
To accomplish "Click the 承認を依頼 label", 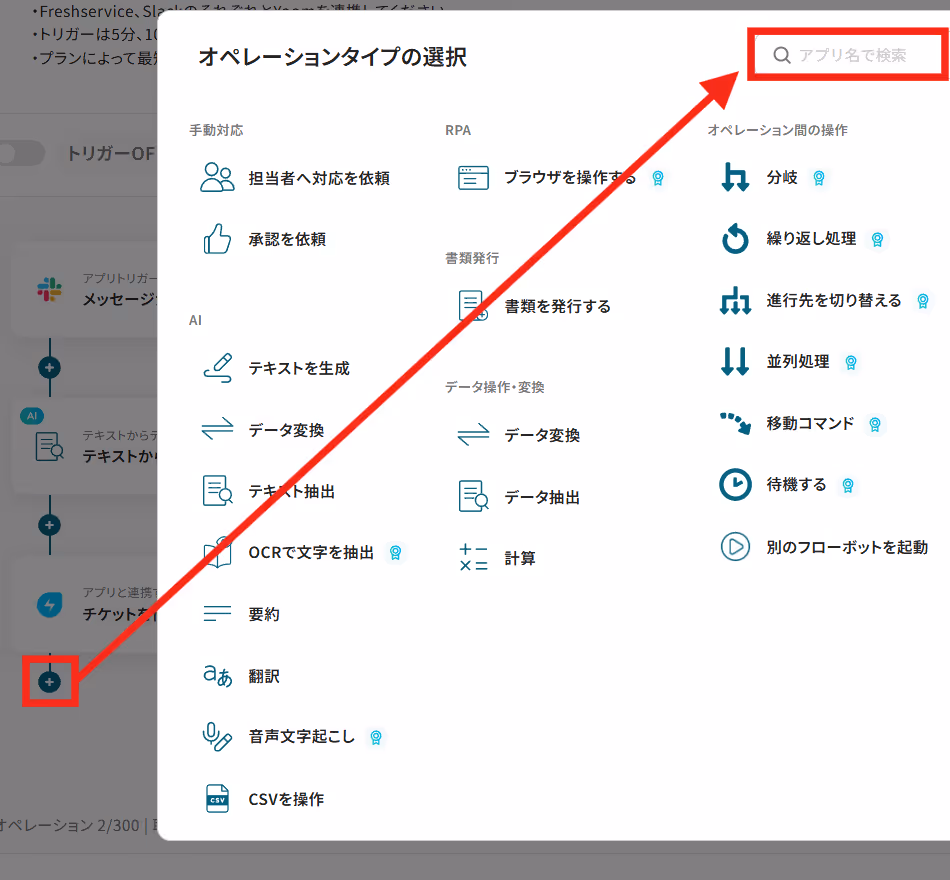I will click(x=287, y=239).
